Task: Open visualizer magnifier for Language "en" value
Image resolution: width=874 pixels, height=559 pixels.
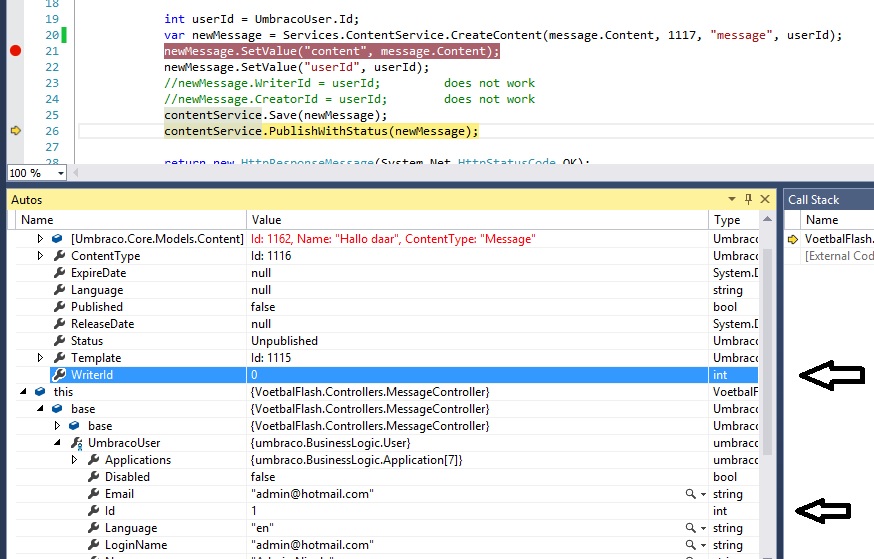Action: coord(691,528)
